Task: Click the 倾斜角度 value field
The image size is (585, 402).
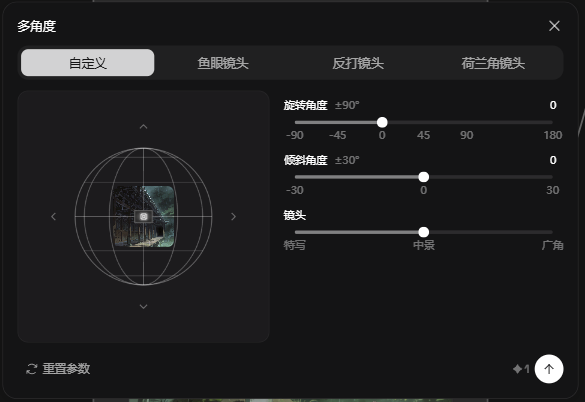Action: pyautogui.click(x=553, y=160)
